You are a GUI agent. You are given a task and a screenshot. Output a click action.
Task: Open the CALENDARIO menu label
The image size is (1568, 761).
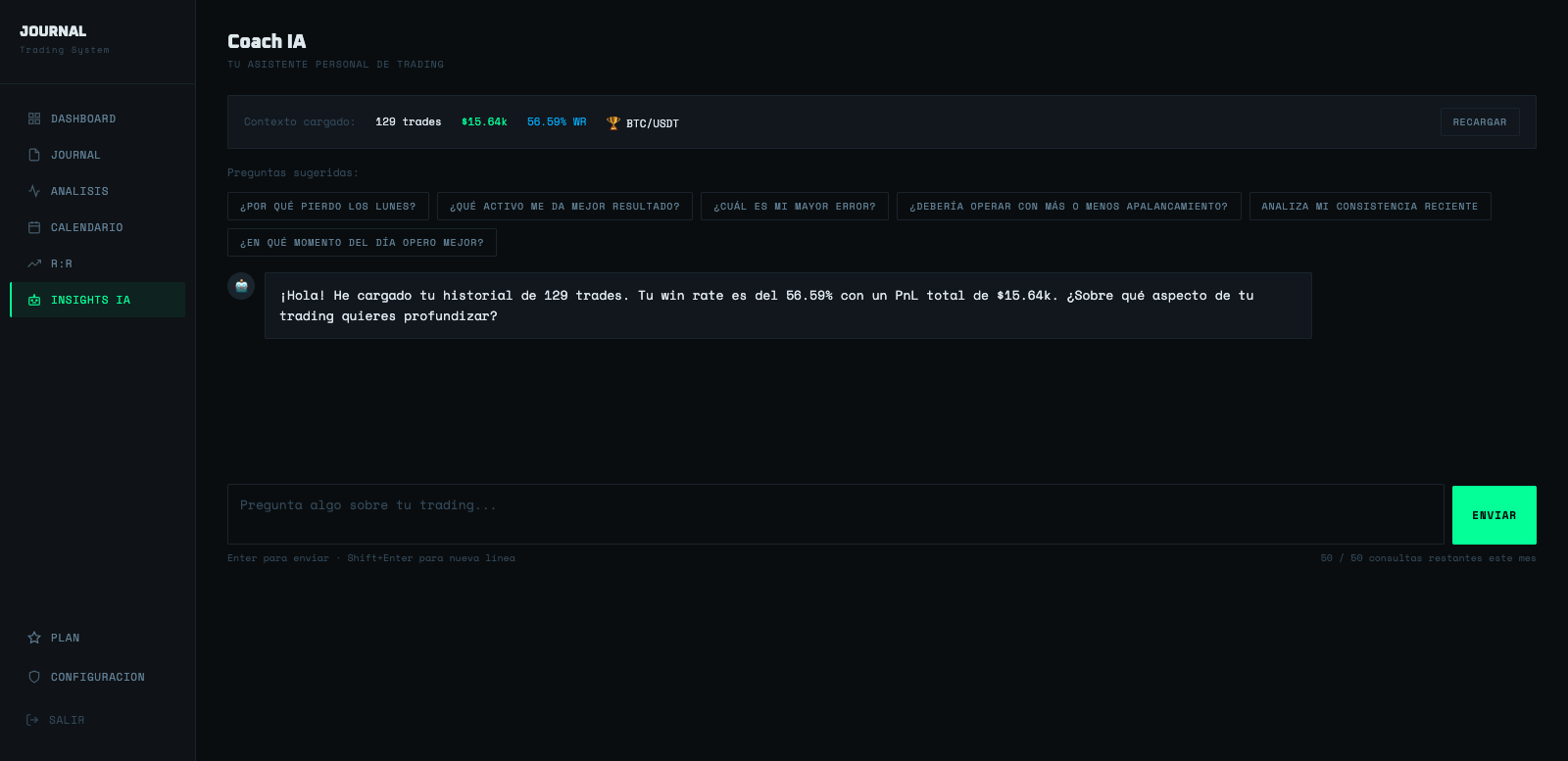click(87, 227)
